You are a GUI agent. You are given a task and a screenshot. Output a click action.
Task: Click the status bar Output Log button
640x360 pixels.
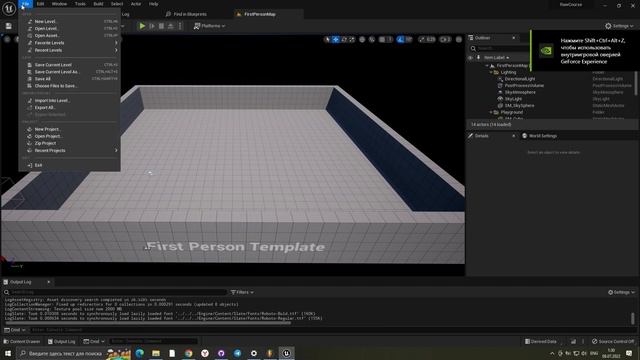[62, 341]
